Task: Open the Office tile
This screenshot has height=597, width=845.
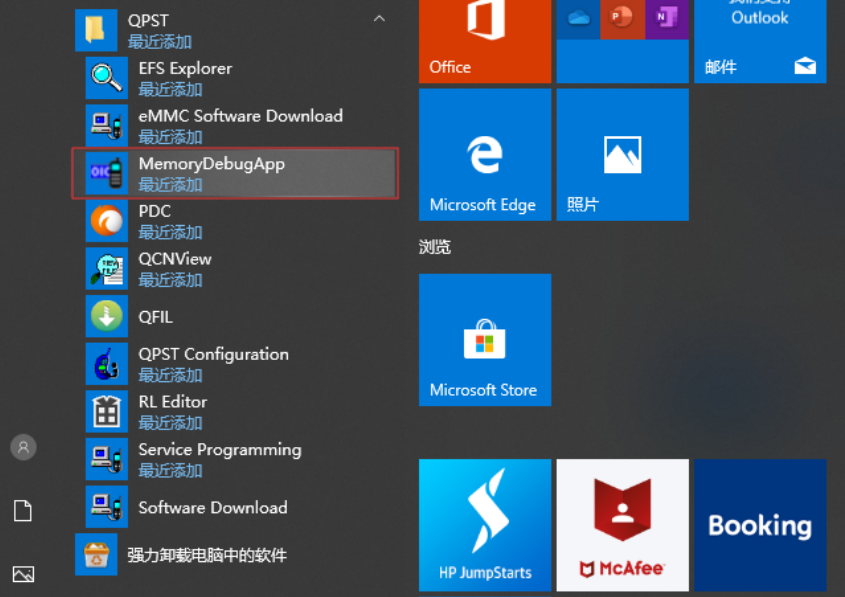Action: point(485,41)
